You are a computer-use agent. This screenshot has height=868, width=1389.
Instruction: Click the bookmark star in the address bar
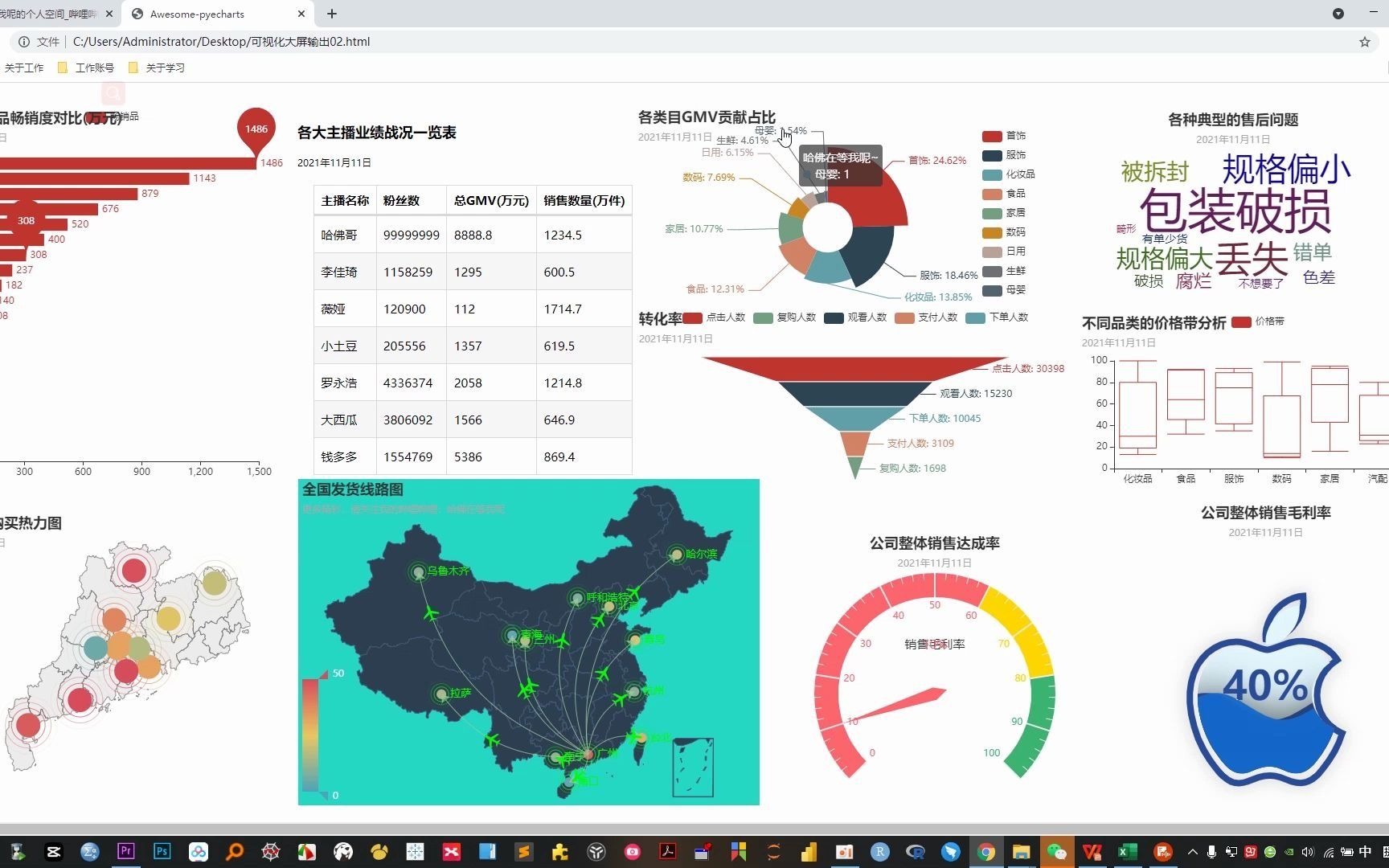[1364, 42]
